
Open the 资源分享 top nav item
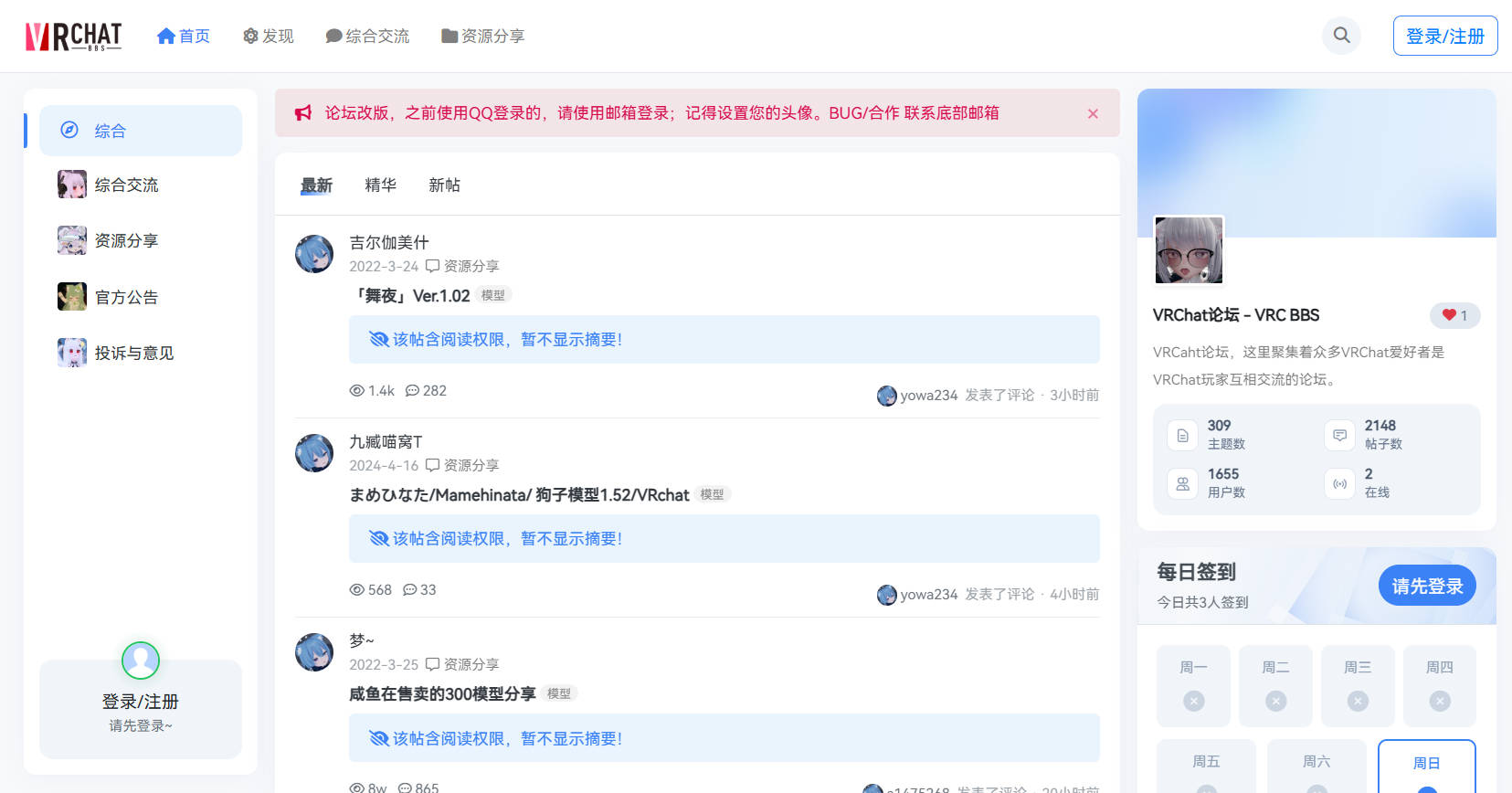[x=482, y=36]
